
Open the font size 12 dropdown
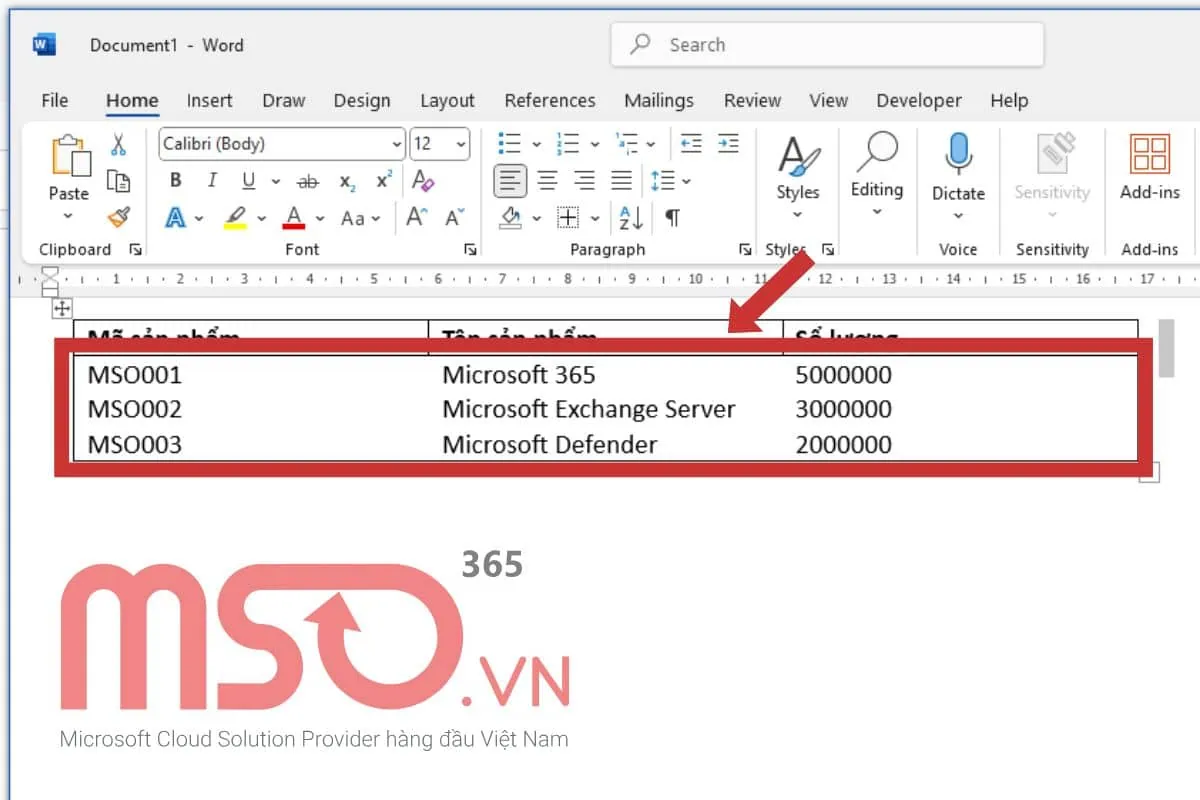pos(460,144)
